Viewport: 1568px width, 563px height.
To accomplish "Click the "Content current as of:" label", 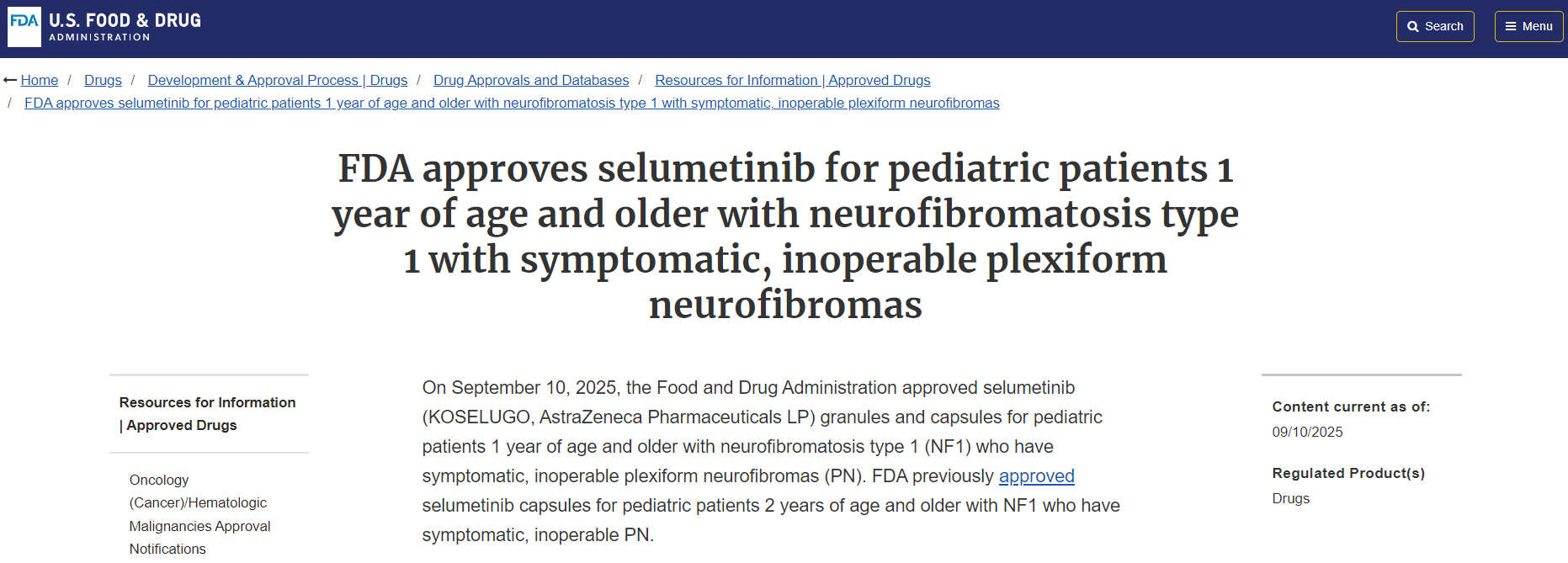I will pos(1350,407).
